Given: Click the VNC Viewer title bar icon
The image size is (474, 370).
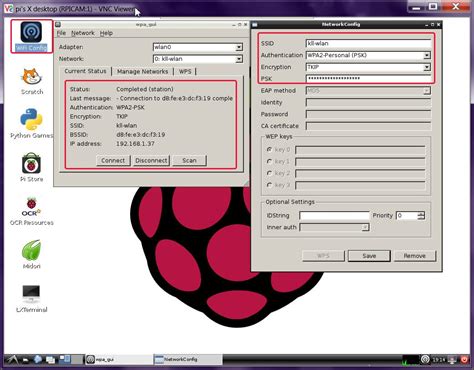Looking at the screenshot, I should 9,8.
